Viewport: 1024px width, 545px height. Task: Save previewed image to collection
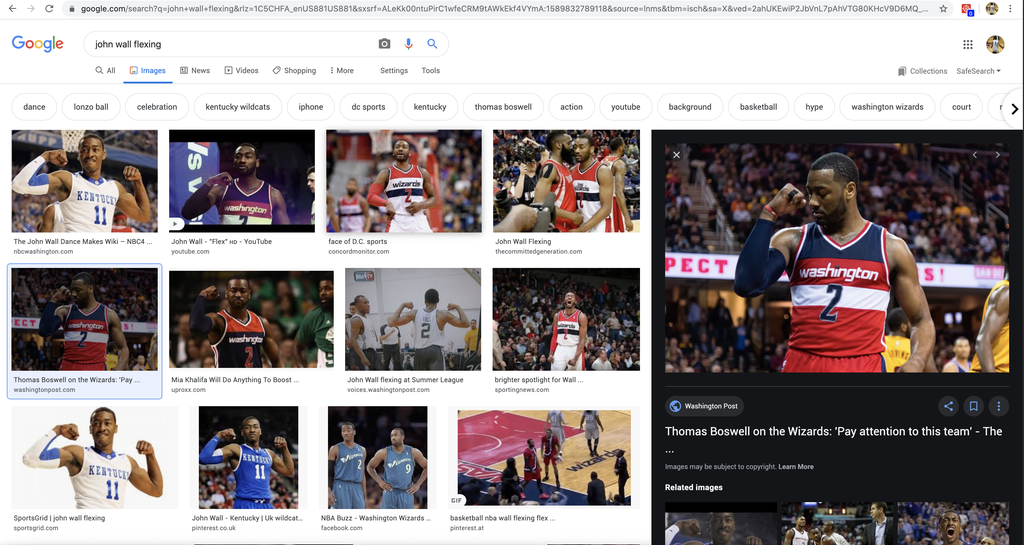973,406
